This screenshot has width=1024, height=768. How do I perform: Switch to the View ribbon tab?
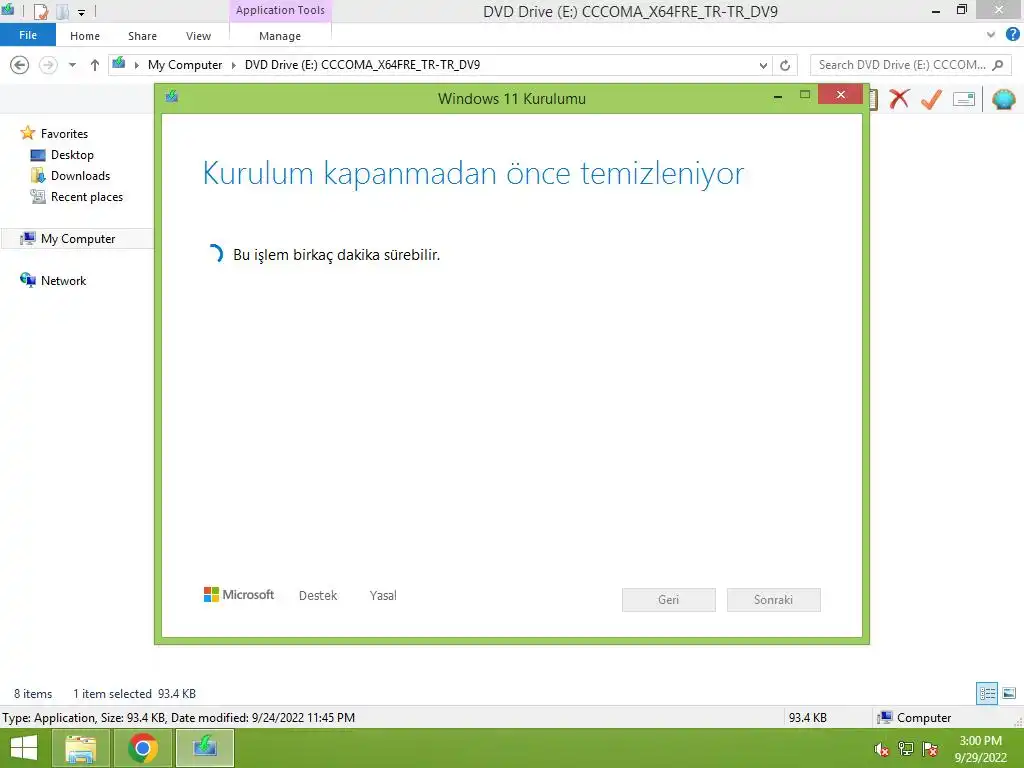tap(198, 36)
